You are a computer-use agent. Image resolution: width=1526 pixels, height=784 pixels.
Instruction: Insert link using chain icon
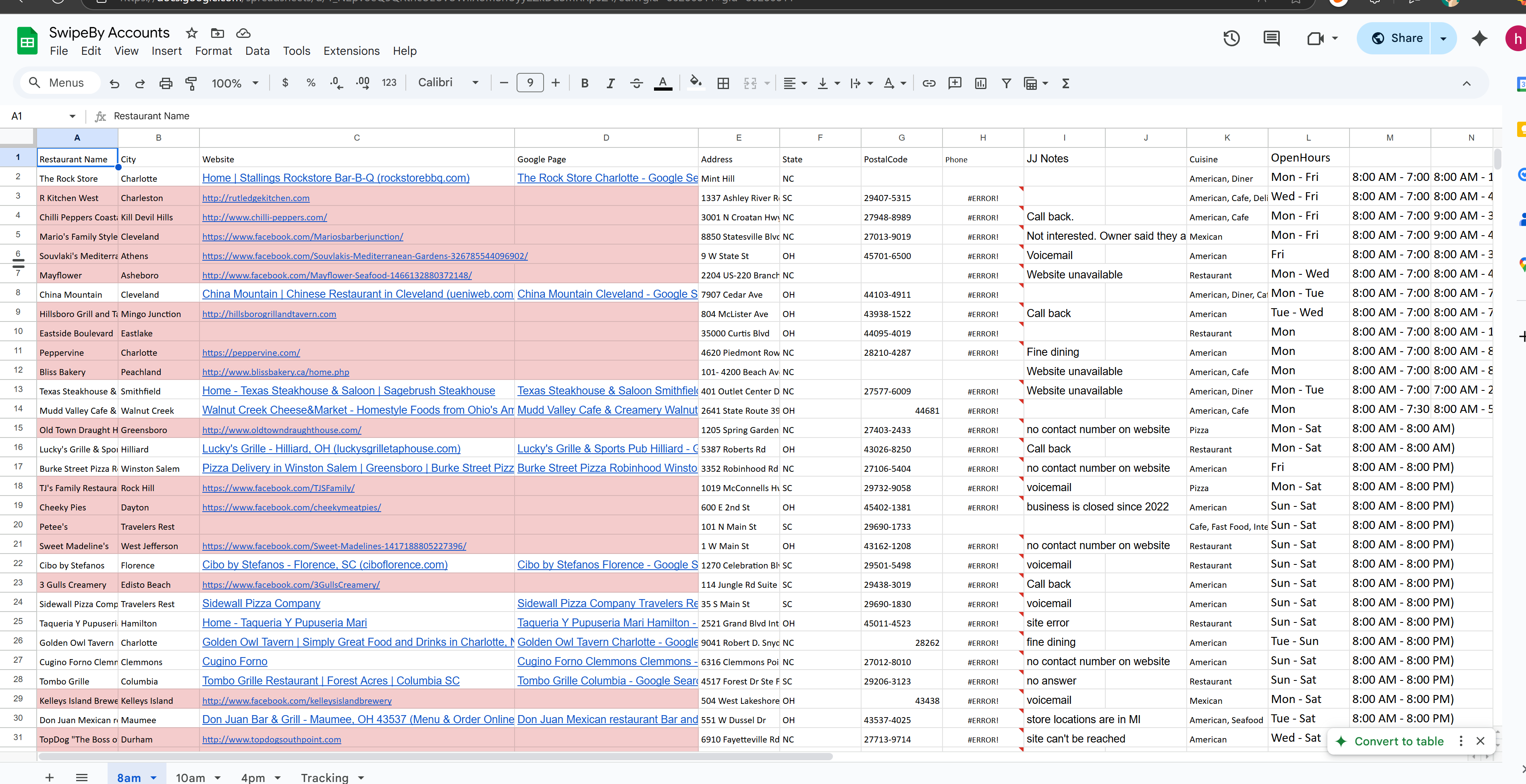click(x=929, y=83)
